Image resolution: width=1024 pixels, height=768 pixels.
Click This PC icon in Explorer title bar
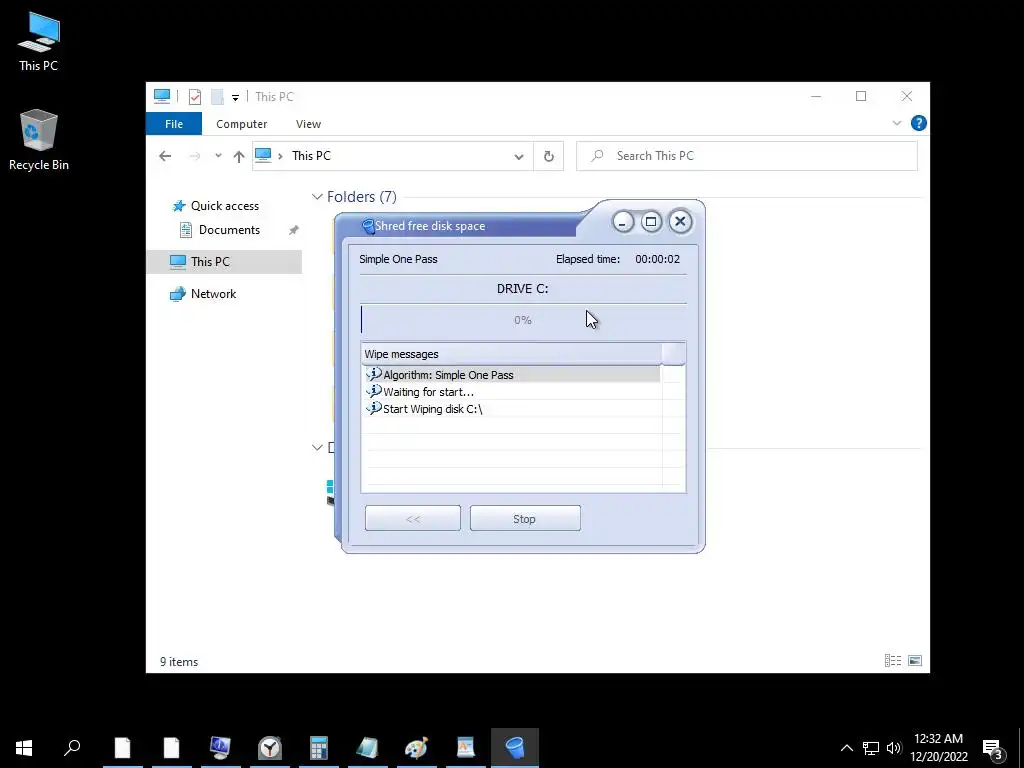coord(162,97)
